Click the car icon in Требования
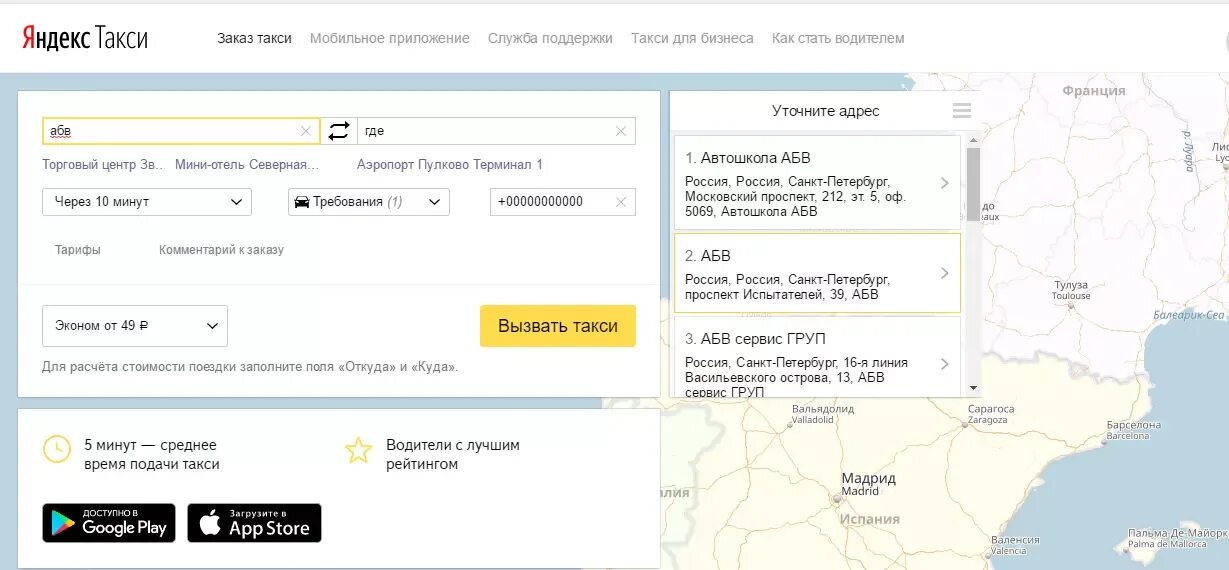Image resolution: width=1229 pixels, height=570 pixels. (301, 202)
